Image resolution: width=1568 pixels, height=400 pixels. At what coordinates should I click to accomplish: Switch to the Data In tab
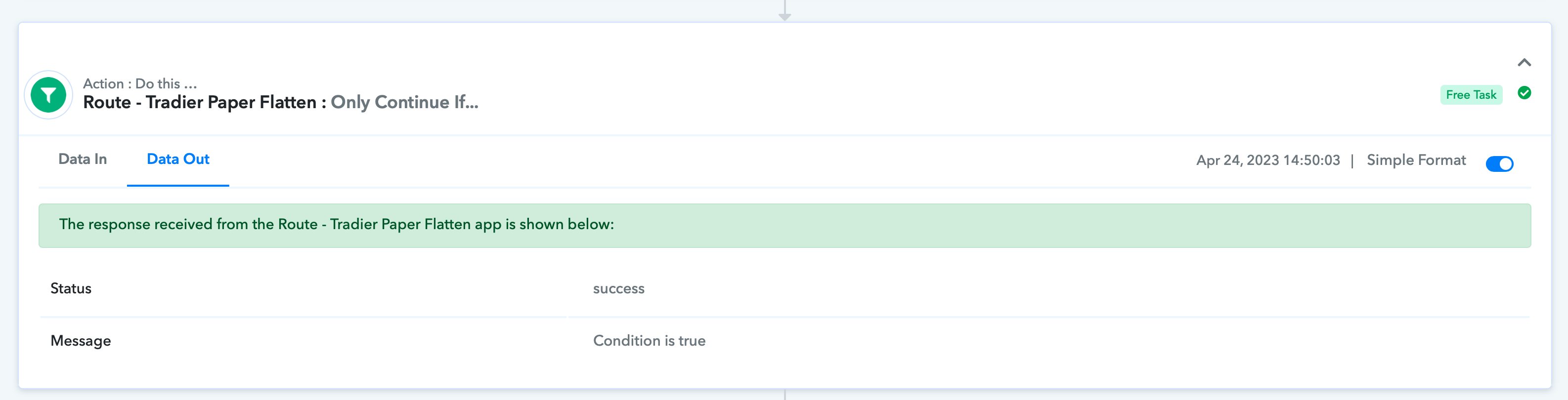point(83,160)
